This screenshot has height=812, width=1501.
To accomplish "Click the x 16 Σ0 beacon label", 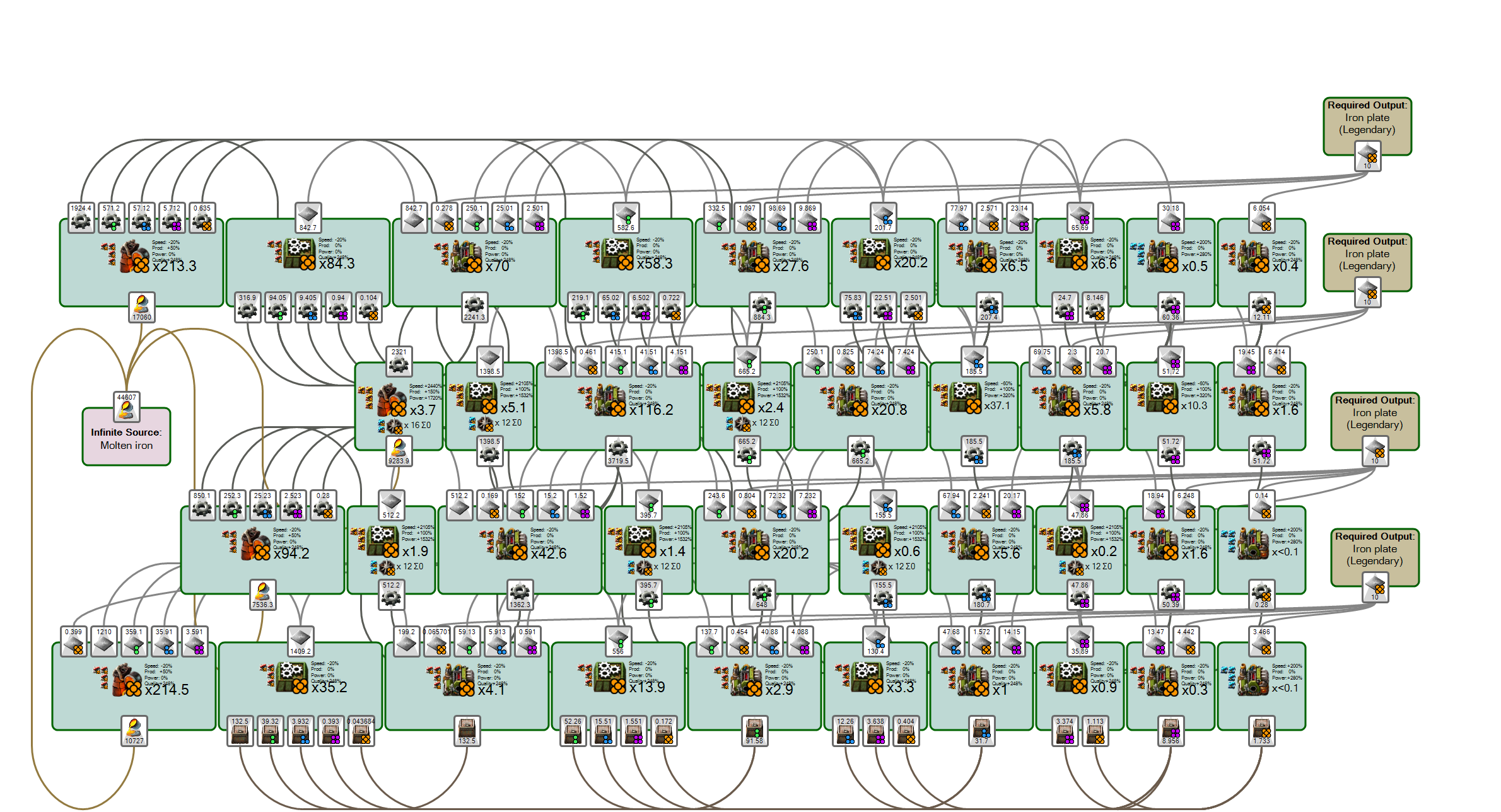I will 418,426.
